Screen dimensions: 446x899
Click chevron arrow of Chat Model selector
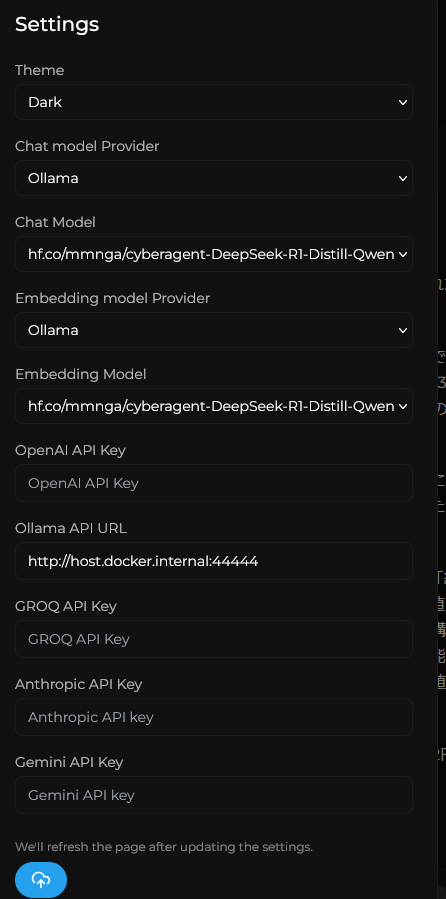[402, 254]
